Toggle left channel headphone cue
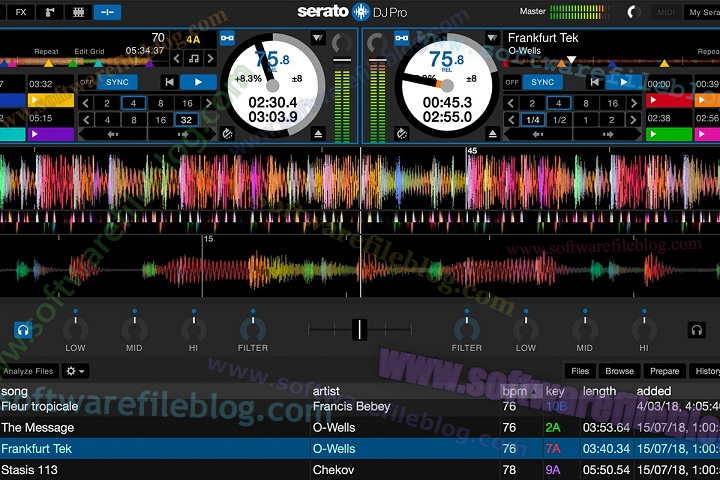720x480 pixels. (x=23, y=330)
